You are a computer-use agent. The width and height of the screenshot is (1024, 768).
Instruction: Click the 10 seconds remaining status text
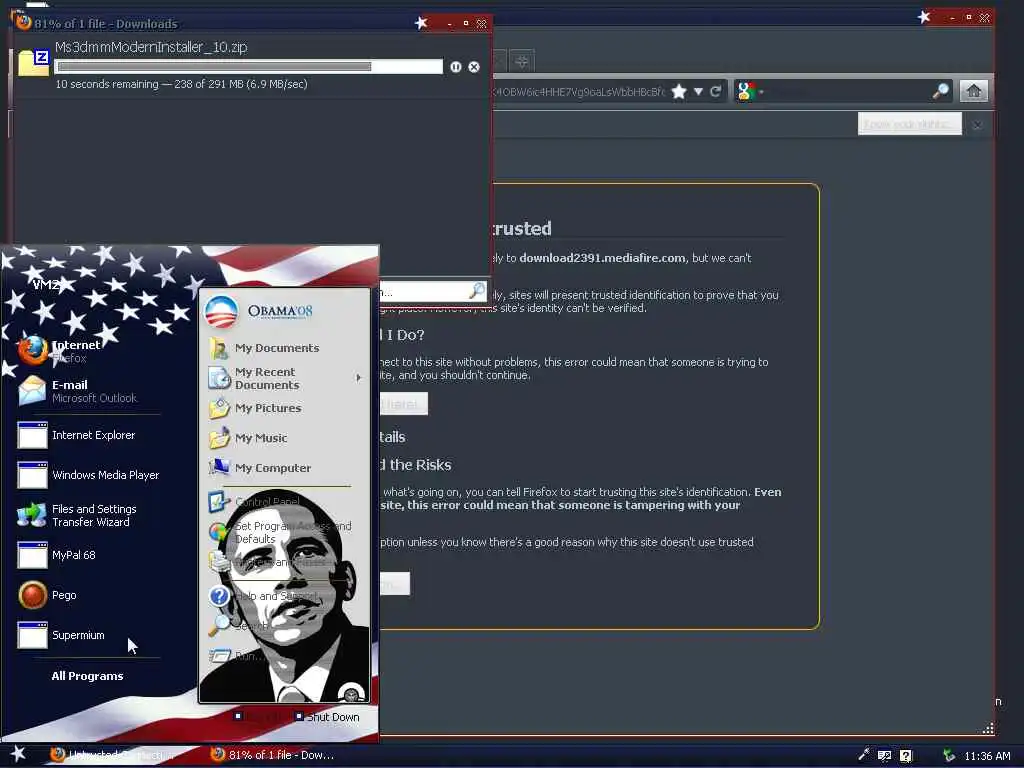[182, 84]
